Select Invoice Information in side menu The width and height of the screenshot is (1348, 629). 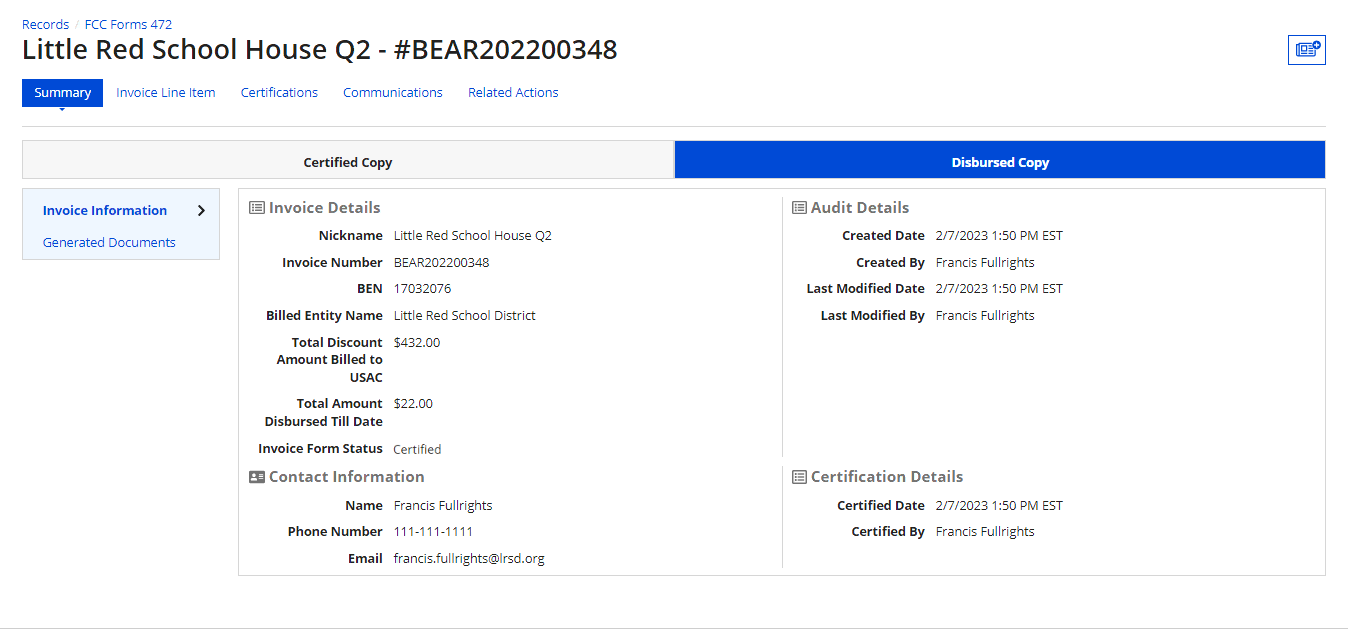pyautogui.click(x=105, y=211)
